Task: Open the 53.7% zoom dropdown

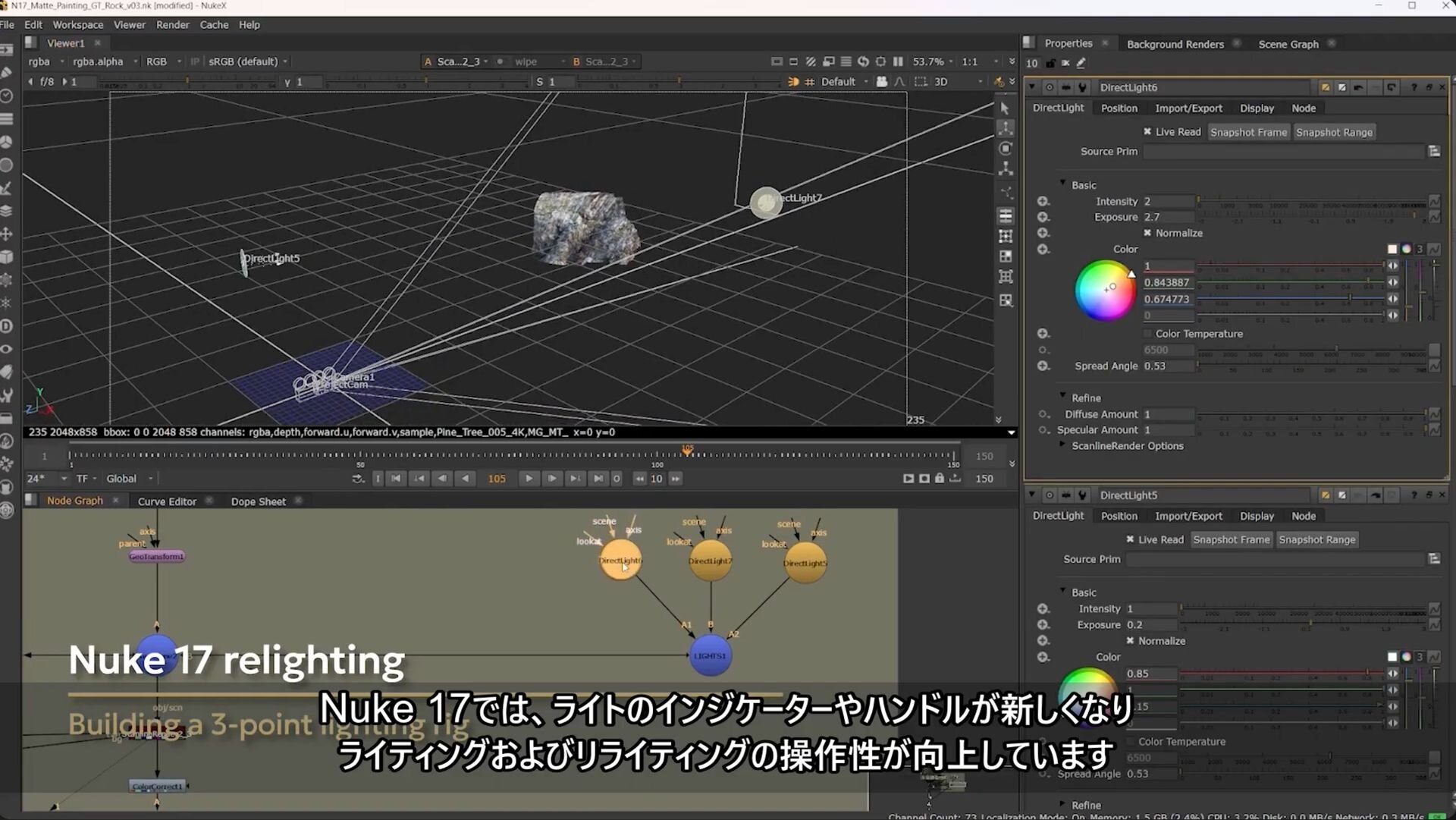Action: pos(933,61)
